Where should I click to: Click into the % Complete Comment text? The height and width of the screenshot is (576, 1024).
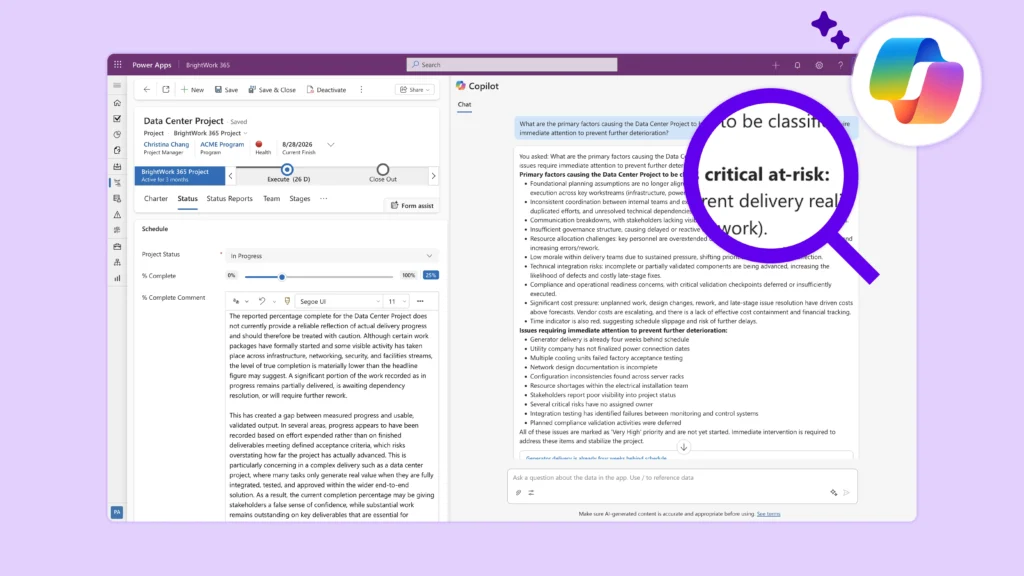coord(332,415)
